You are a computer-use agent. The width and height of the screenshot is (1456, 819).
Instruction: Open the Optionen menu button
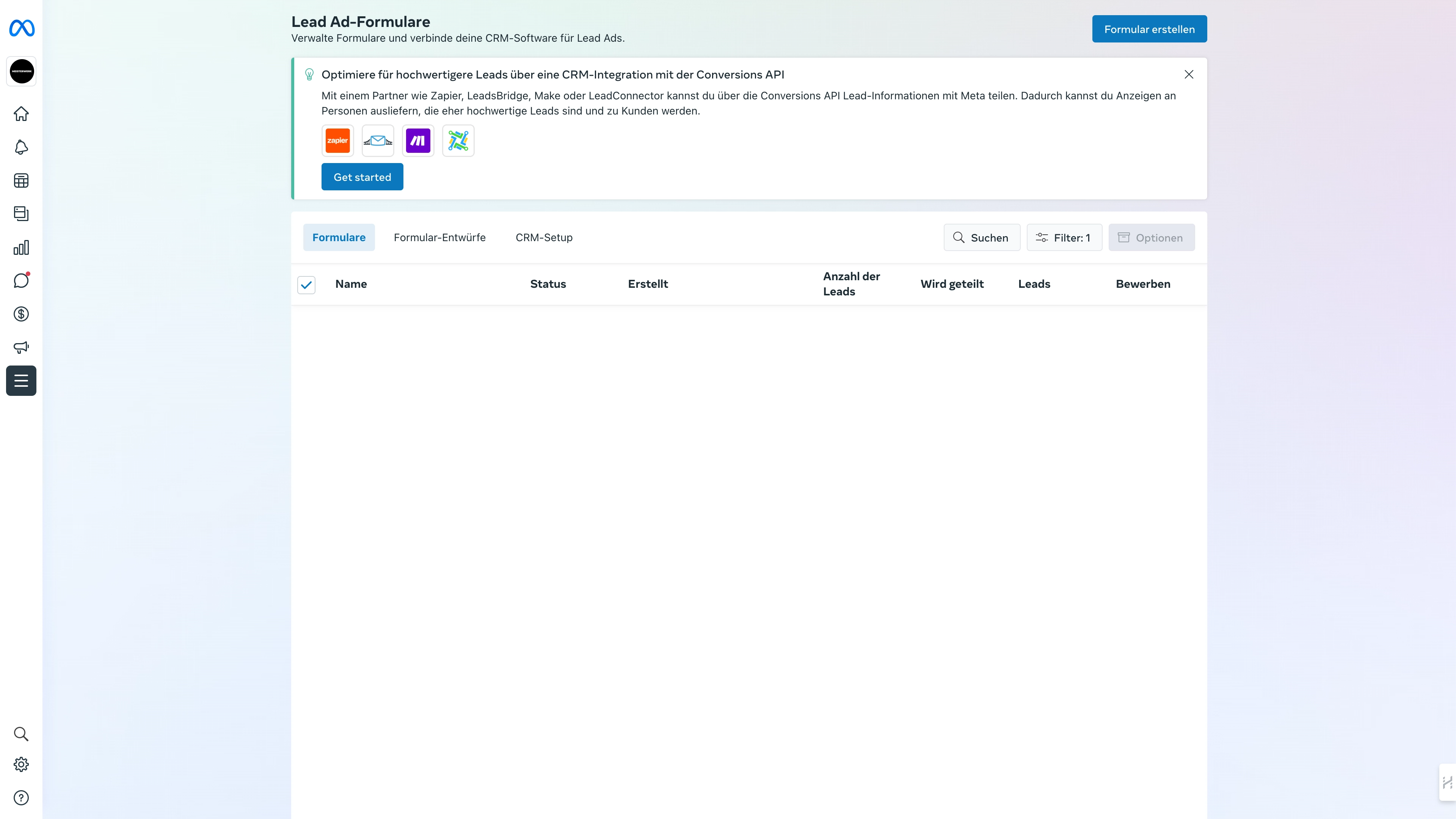click(1152, 237)
